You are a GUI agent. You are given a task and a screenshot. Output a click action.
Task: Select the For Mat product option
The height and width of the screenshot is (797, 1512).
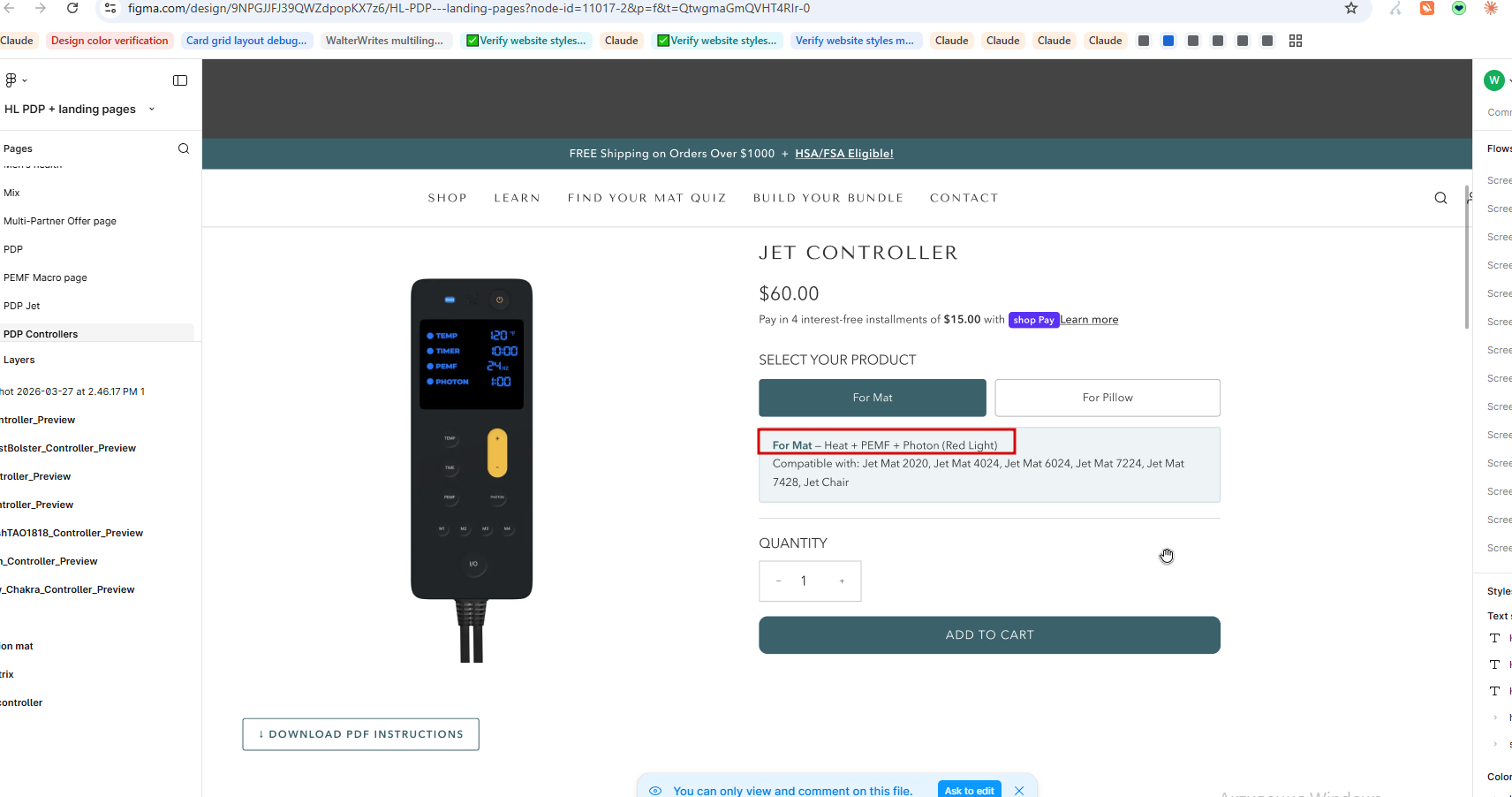coord(873,398)
